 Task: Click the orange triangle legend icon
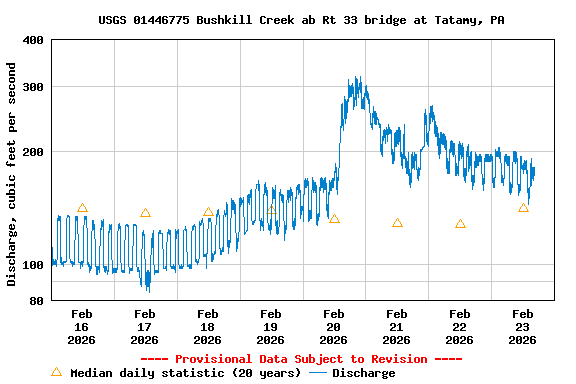point(57,372)
